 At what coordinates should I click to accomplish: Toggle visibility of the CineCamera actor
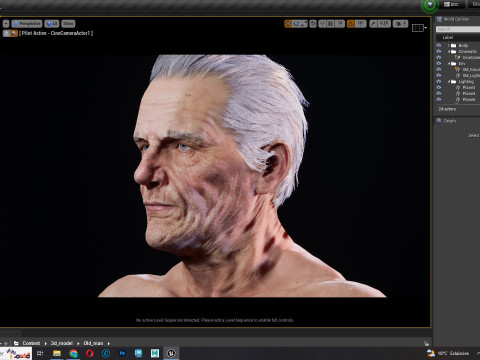click(439, 57)
